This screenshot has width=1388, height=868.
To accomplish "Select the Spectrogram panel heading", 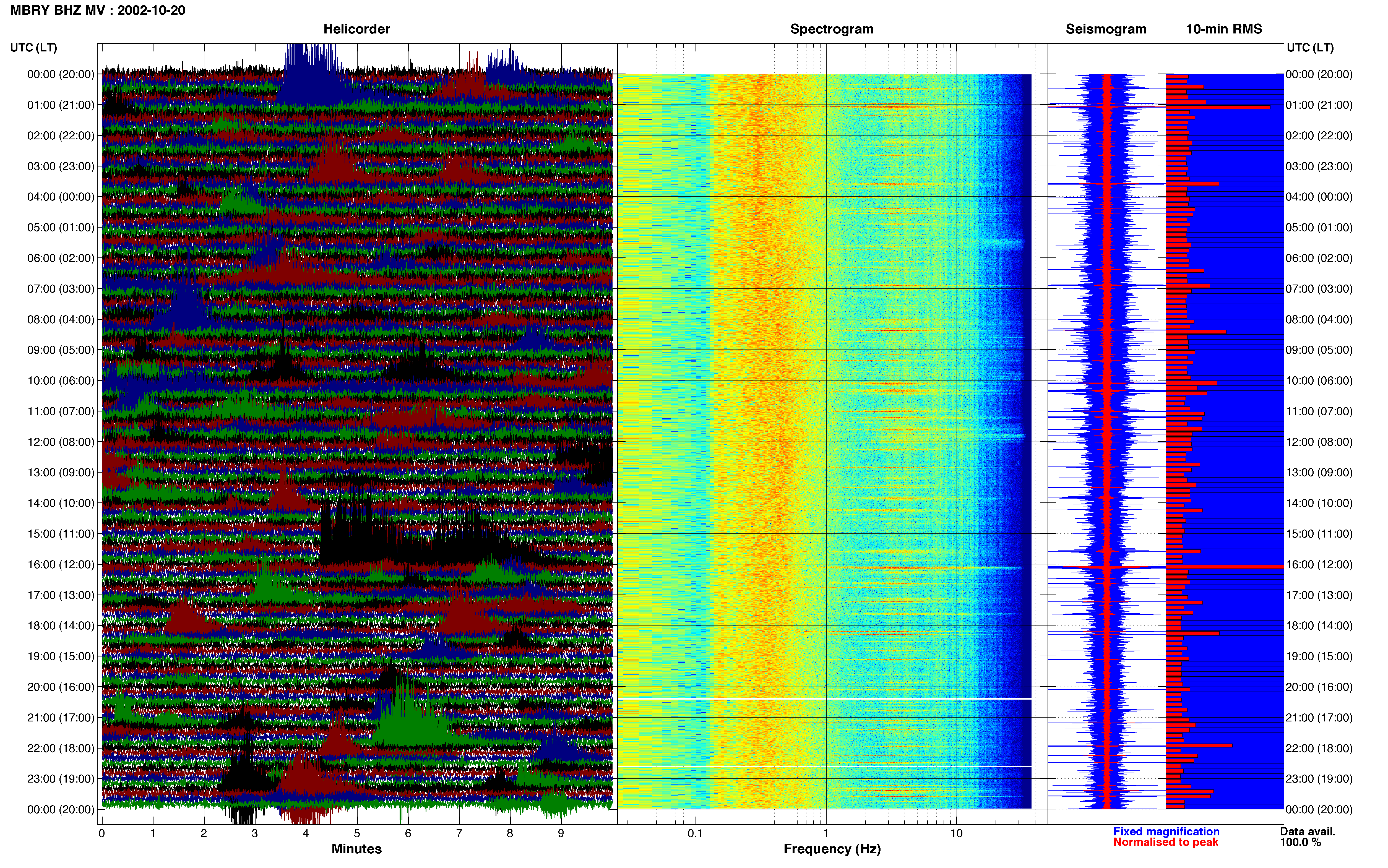I will tap(832, 29).
